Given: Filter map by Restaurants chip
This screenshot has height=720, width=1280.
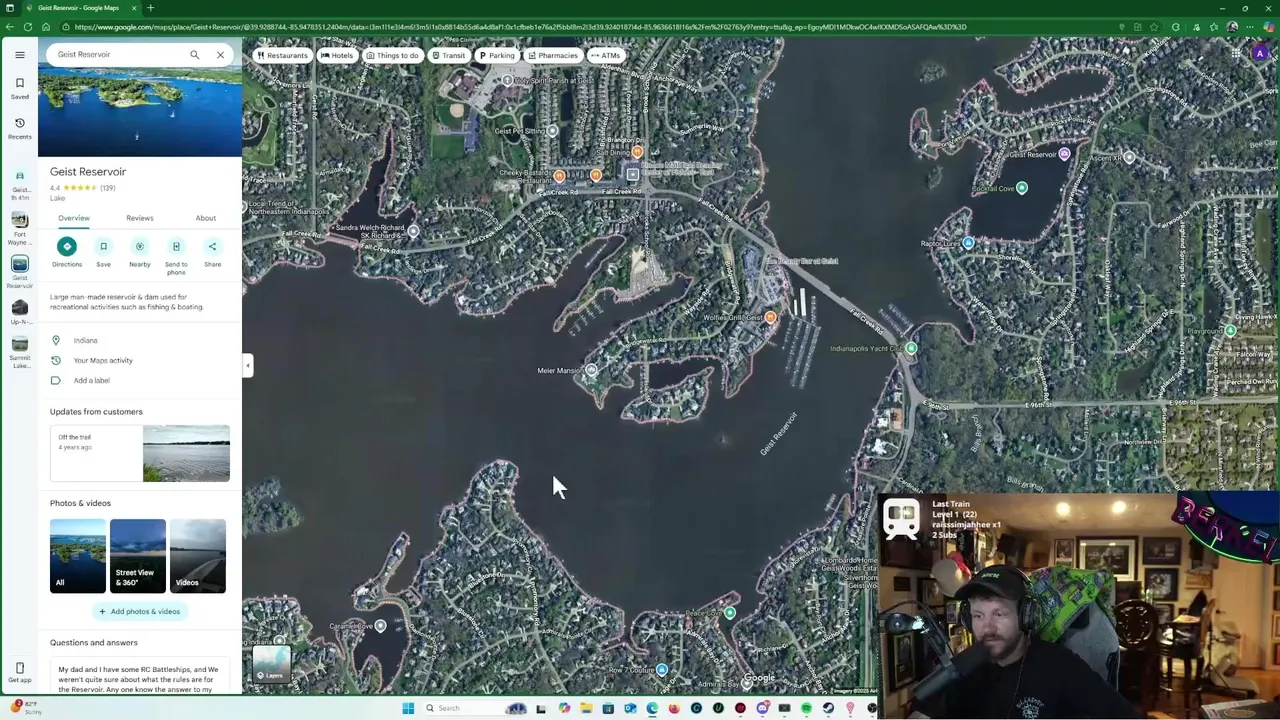Looking at the screenshot, I should coord(282,55).
